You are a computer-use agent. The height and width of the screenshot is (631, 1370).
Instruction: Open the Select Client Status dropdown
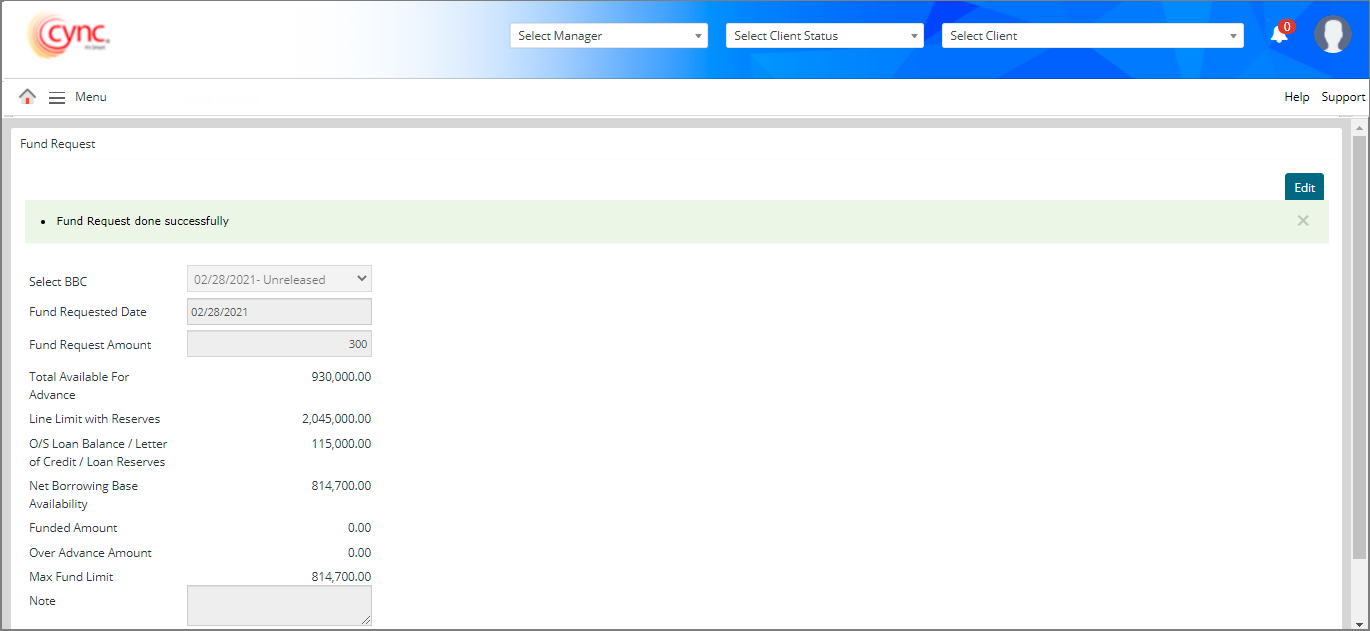(x=824, y=36)
